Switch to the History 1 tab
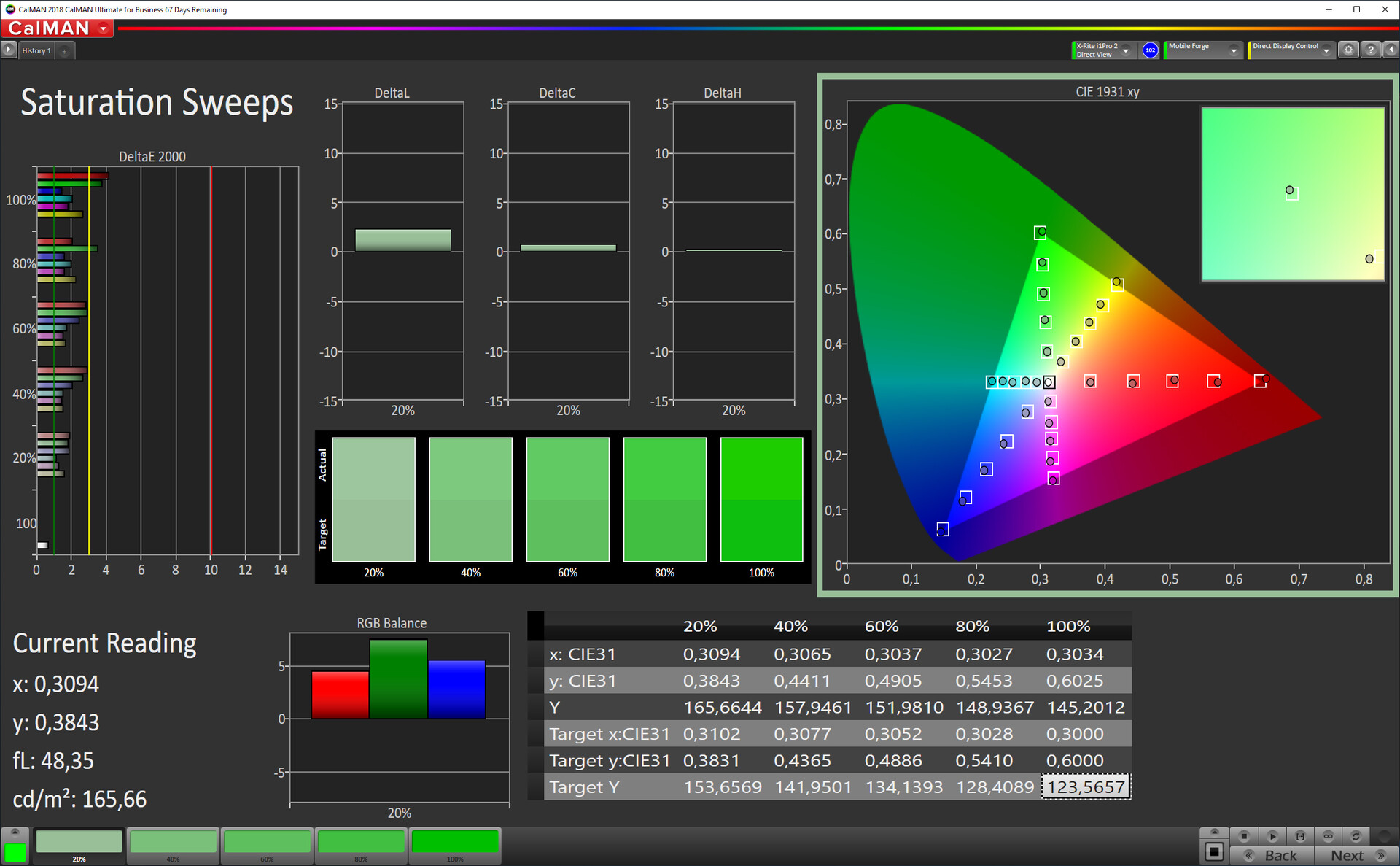This screenshot has height=866, width=1400. pyautogui.click(x=36, y=51)
